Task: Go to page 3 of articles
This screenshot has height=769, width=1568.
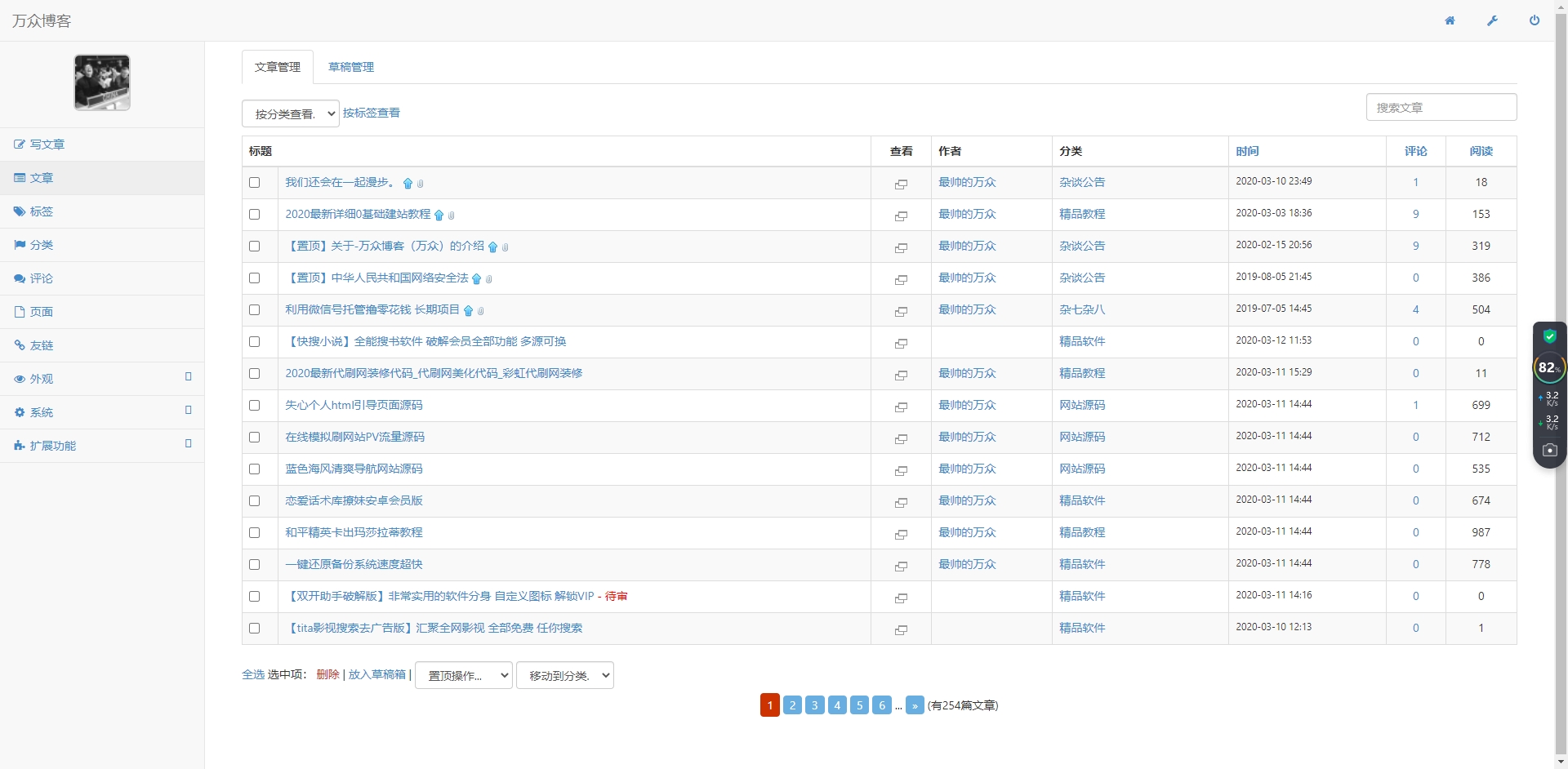Action: [x=814, y=705]
